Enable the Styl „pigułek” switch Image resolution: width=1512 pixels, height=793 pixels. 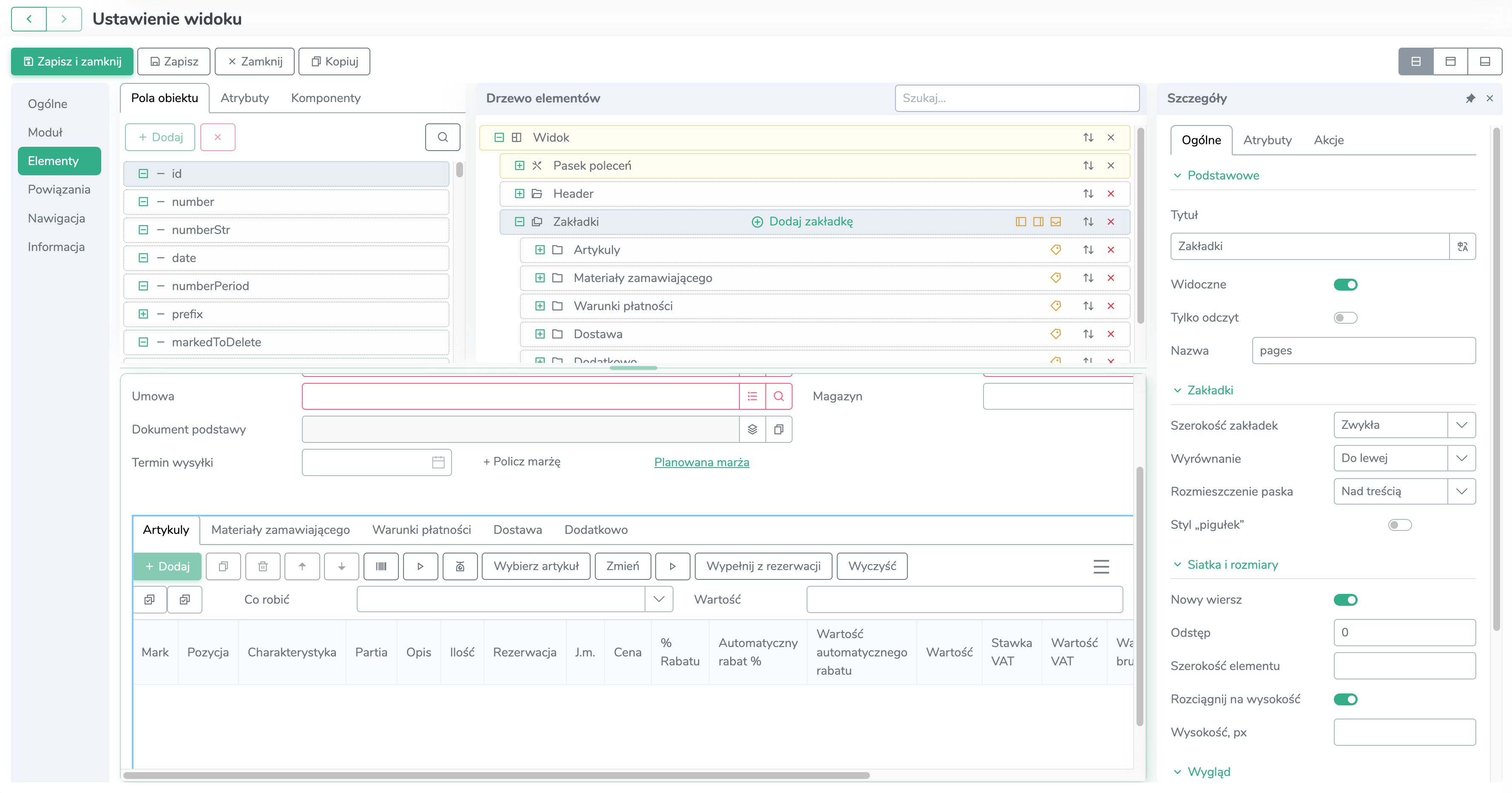tap(1399, 525)
